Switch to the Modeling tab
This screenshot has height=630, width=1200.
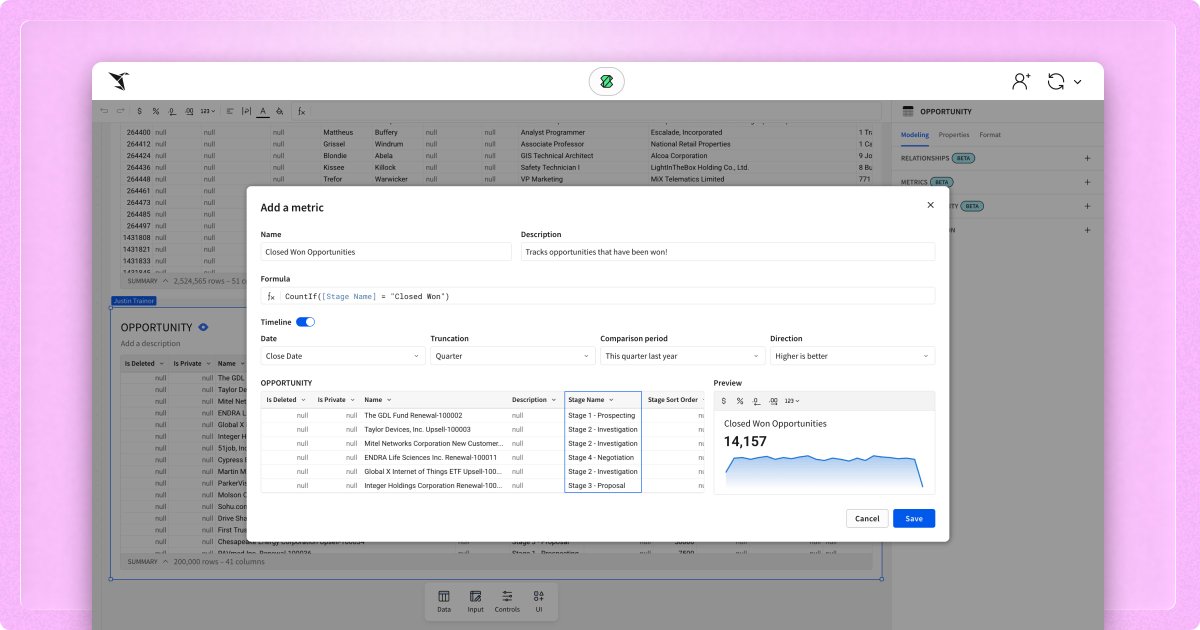(x=915, y=134)
